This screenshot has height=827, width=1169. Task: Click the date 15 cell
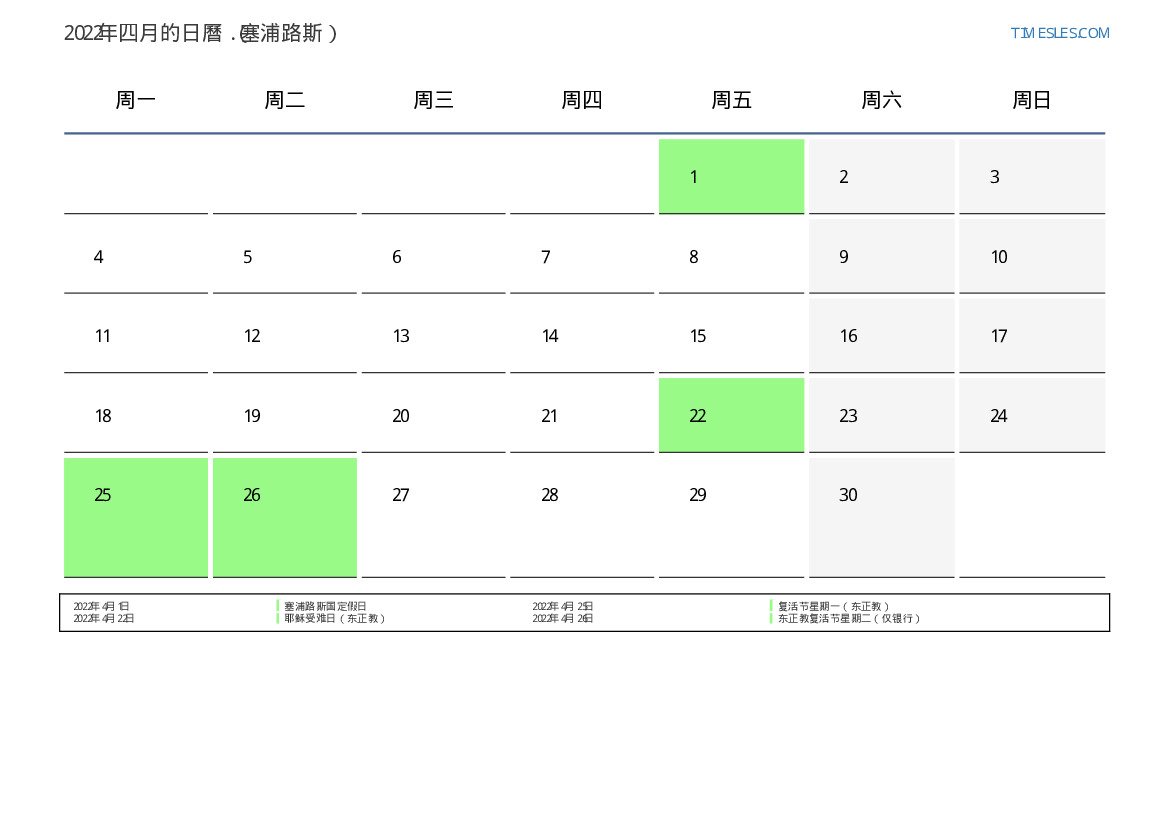[x=731, y=336]
